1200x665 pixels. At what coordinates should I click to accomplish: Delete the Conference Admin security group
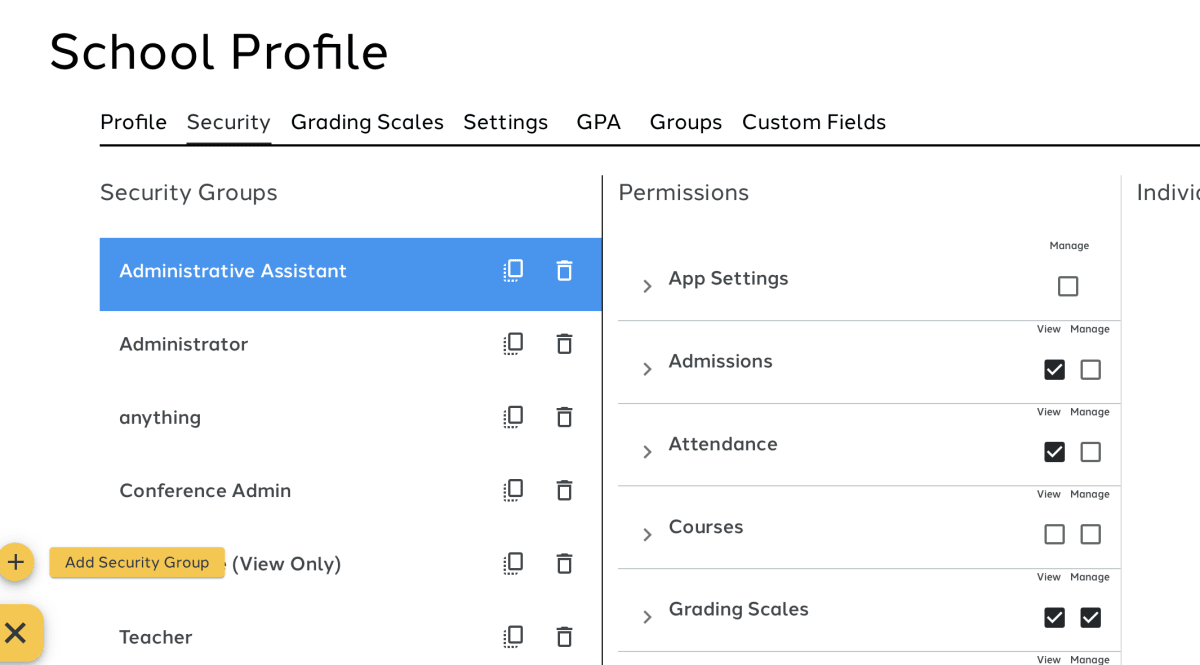[x=564, y=490]
